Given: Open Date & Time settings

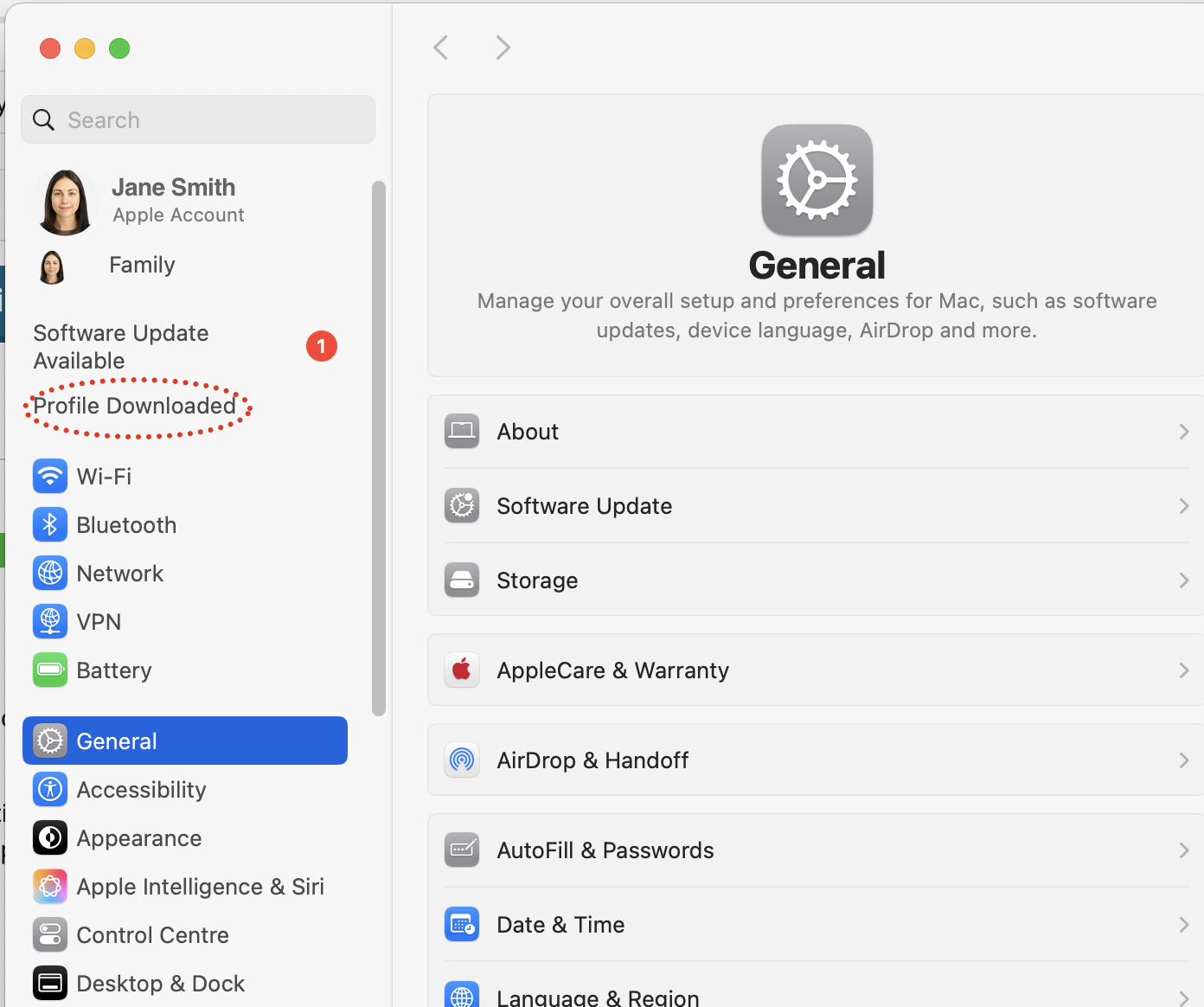Looking at the screenshot, I should 560,925.
